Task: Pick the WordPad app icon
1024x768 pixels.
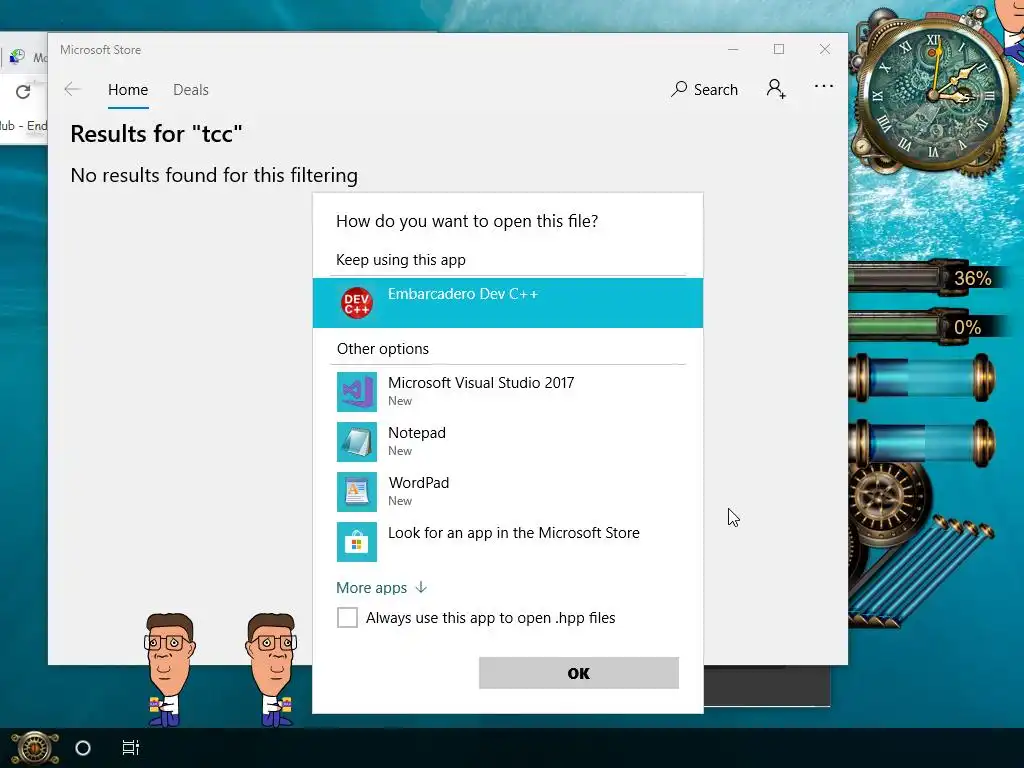Action: point(357,492)
